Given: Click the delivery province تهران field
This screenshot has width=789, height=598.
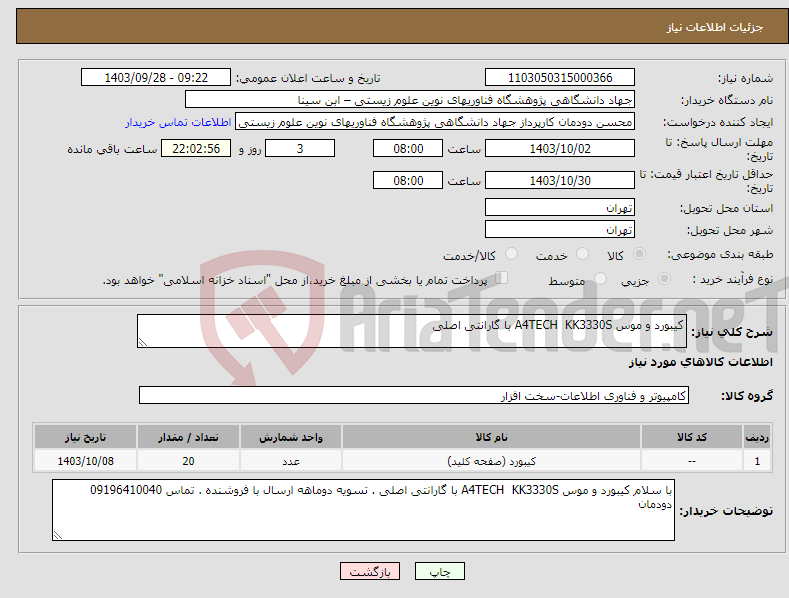Looking at the screenshot, I should coord(560,207).
